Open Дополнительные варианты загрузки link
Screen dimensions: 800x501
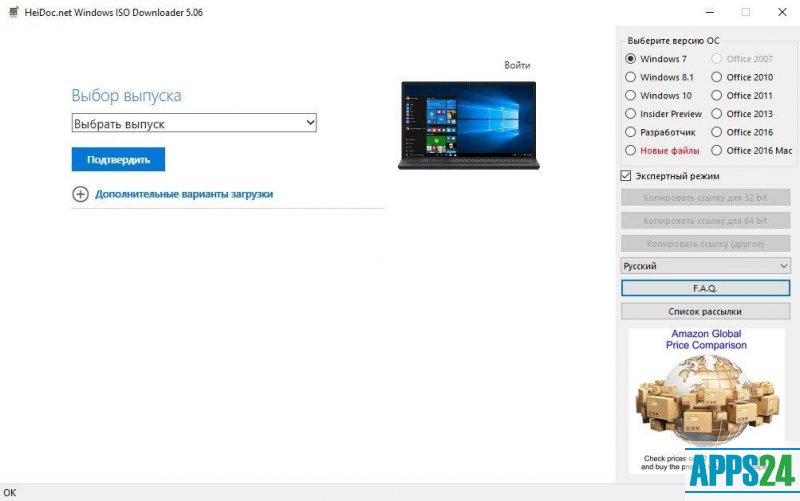tap(184, 194)
